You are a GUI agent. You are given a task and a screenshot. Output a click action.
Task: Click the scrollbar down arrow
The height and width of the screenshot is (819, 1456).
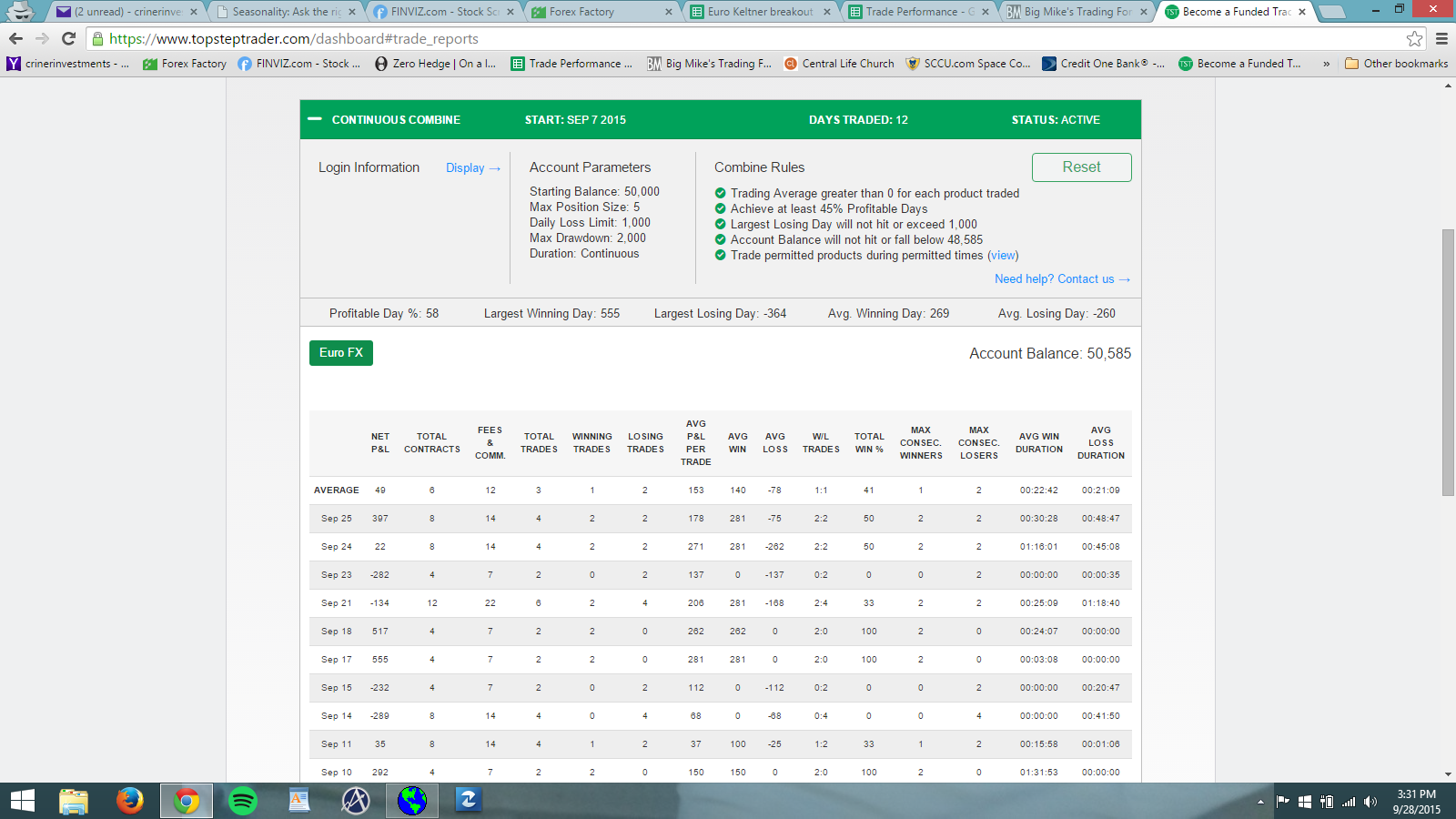coord(1449,775)
